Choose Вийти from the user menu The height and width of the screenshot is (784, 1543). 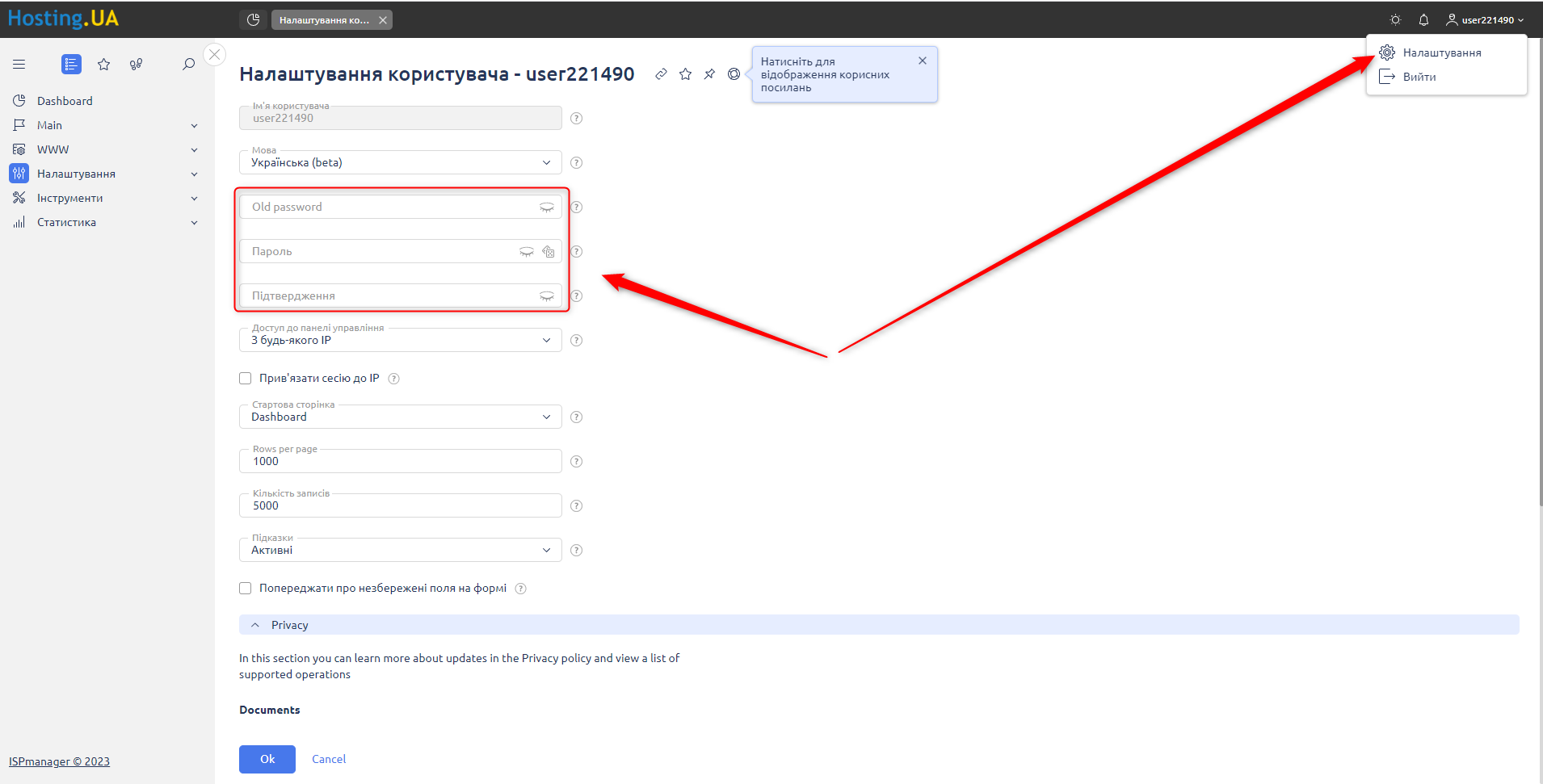point(1419,78)
